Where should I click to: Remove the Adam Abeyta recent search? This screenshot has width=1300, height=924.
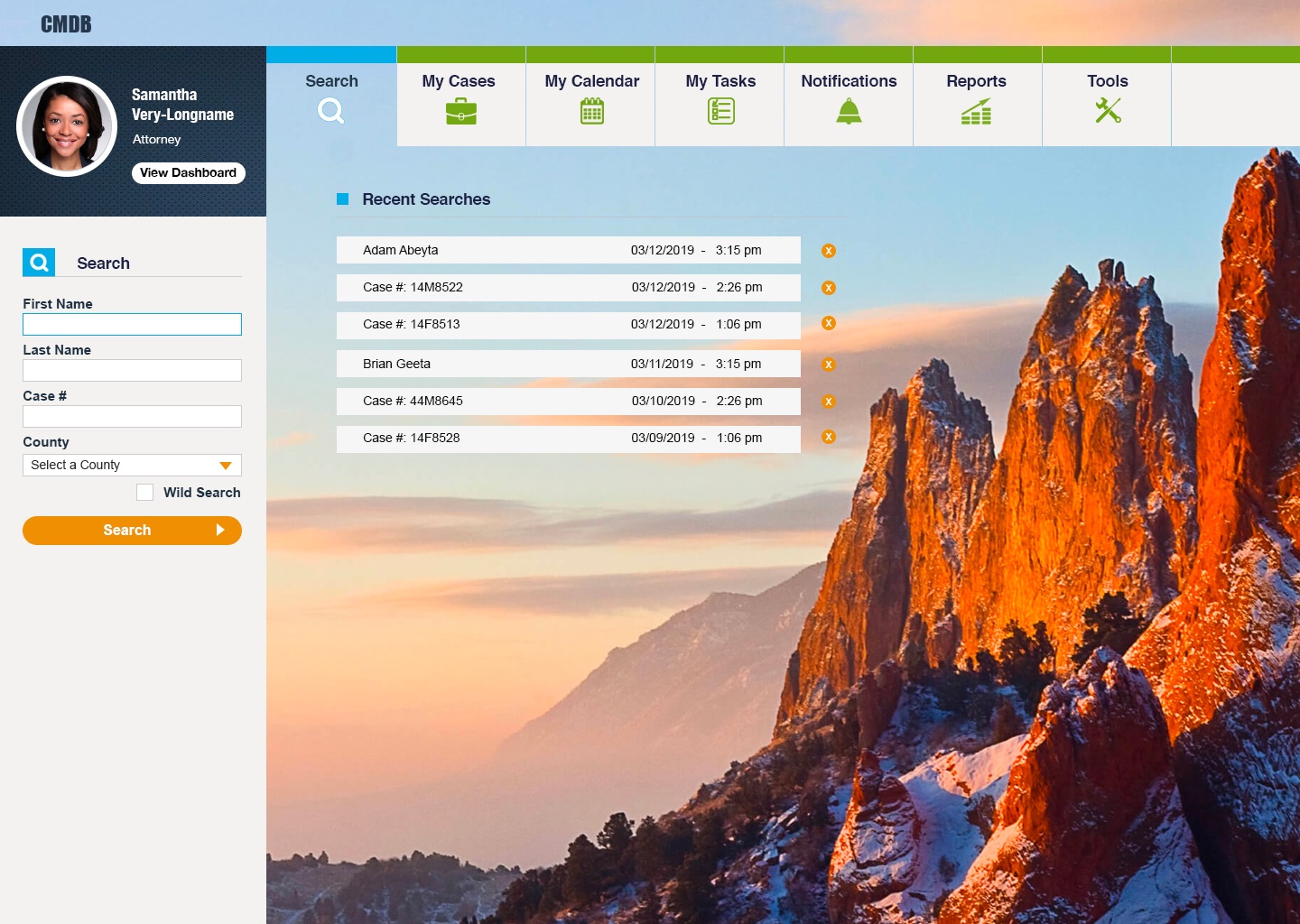(829, 251)
